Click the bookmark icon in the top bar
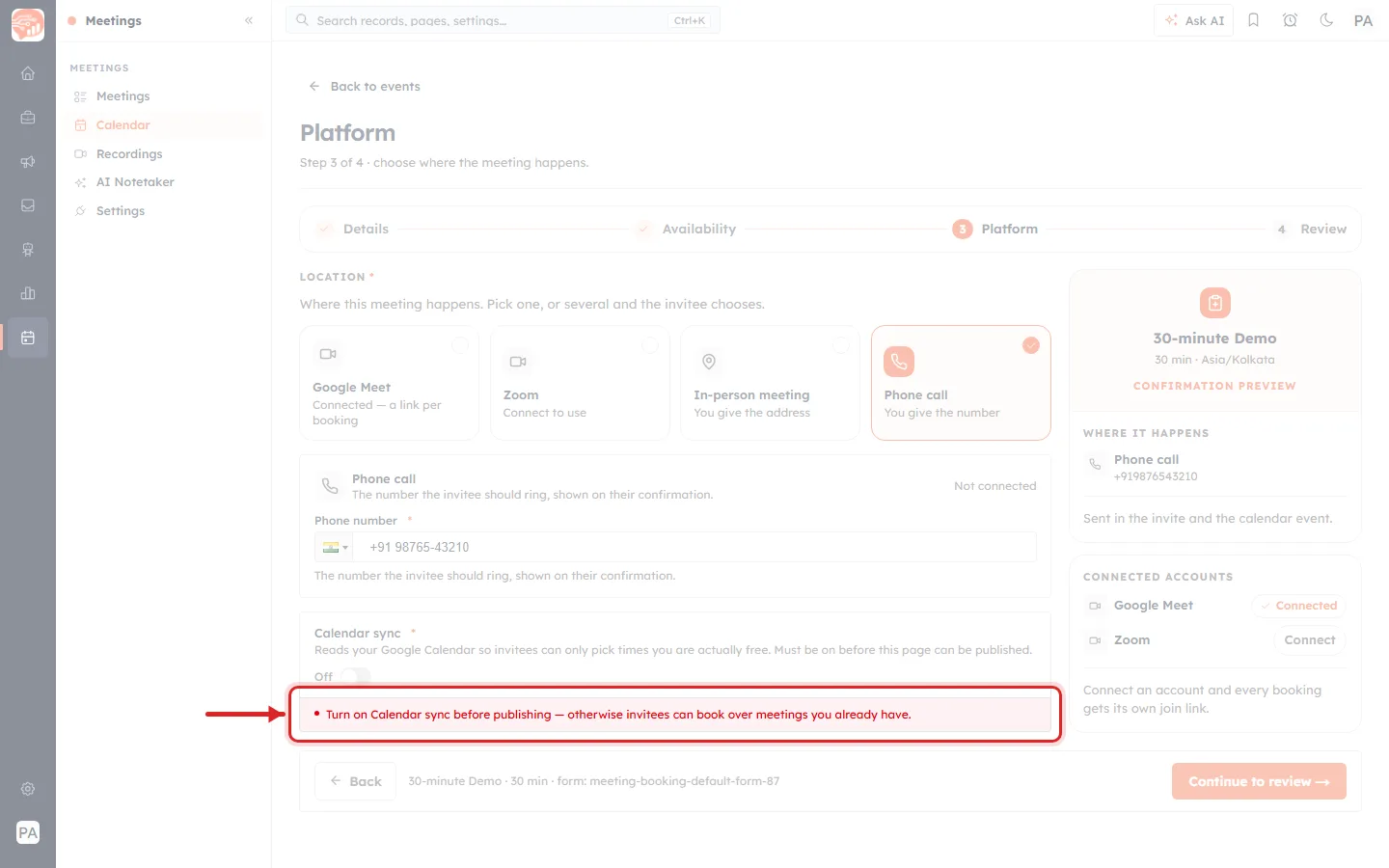Image resolution: width=1389 pixels, height=868 pixels. [1254, 20]
